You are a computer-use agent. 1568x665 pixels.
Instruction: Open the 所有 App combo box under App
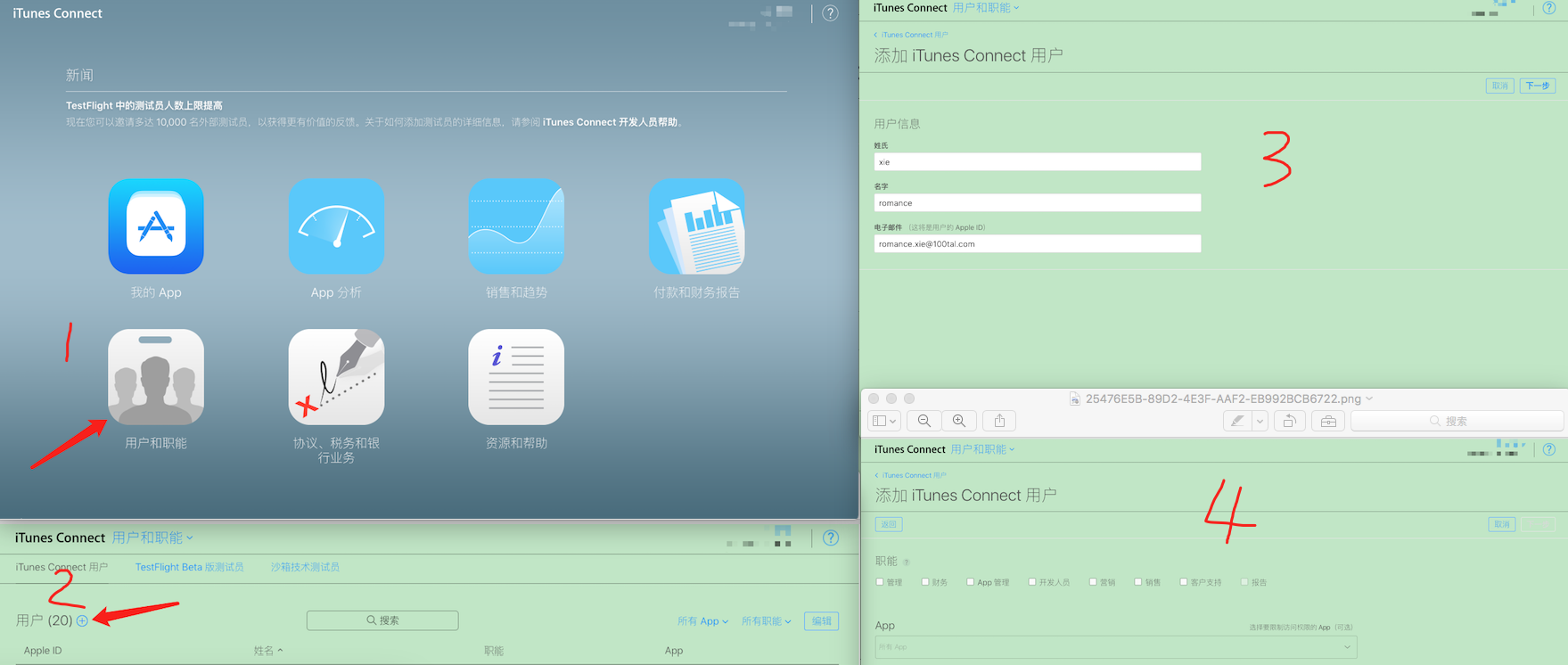pyautogui.click(x=1115, y=647)
